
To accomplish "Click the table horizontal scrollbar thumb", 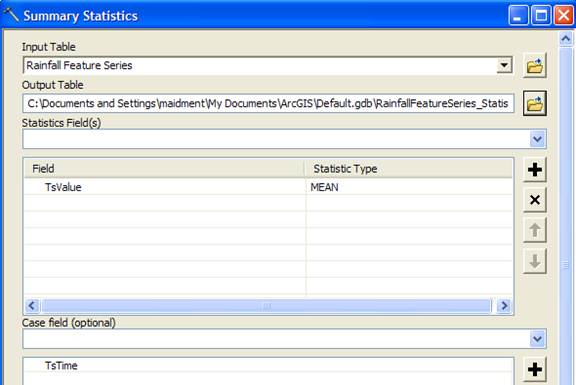I will 267,306.
